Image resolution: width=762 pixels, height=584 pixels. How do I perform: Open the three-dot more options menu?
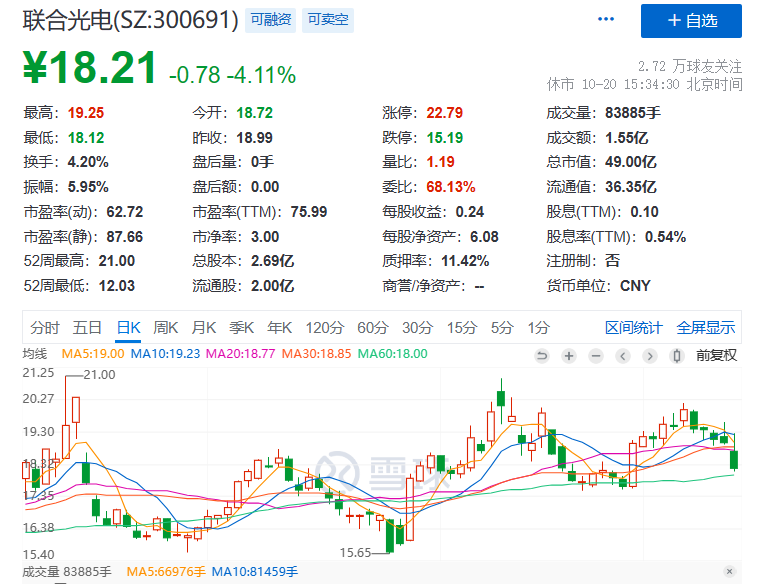tap(606, 20)
